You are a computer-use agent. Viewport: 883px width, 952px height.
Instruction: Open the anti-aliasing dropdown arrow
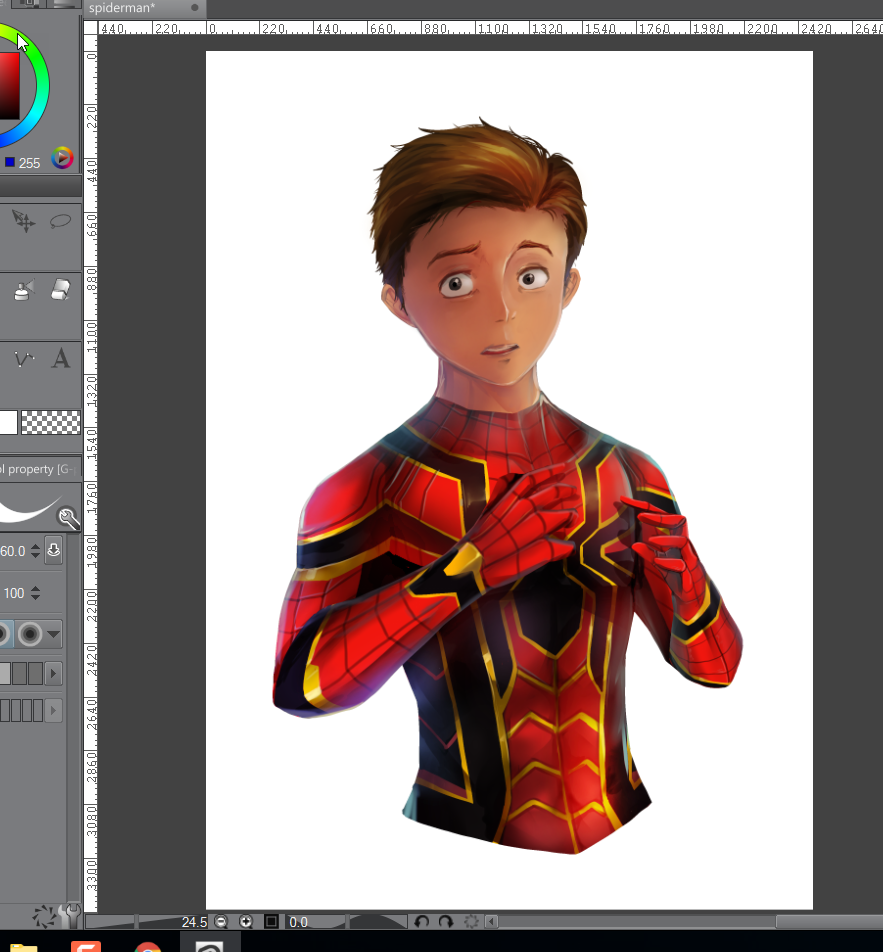click(54, 634)
